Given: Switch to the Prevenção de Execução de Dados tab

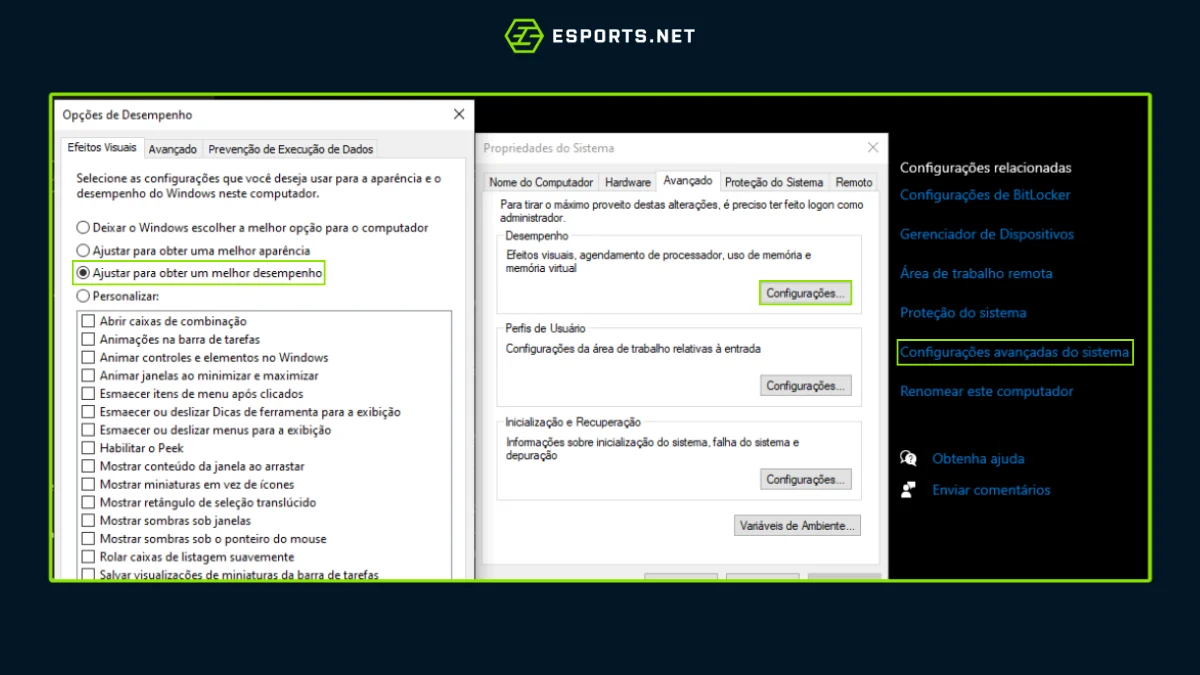Looking at the screenshot, I should click(x=290, y=147).
